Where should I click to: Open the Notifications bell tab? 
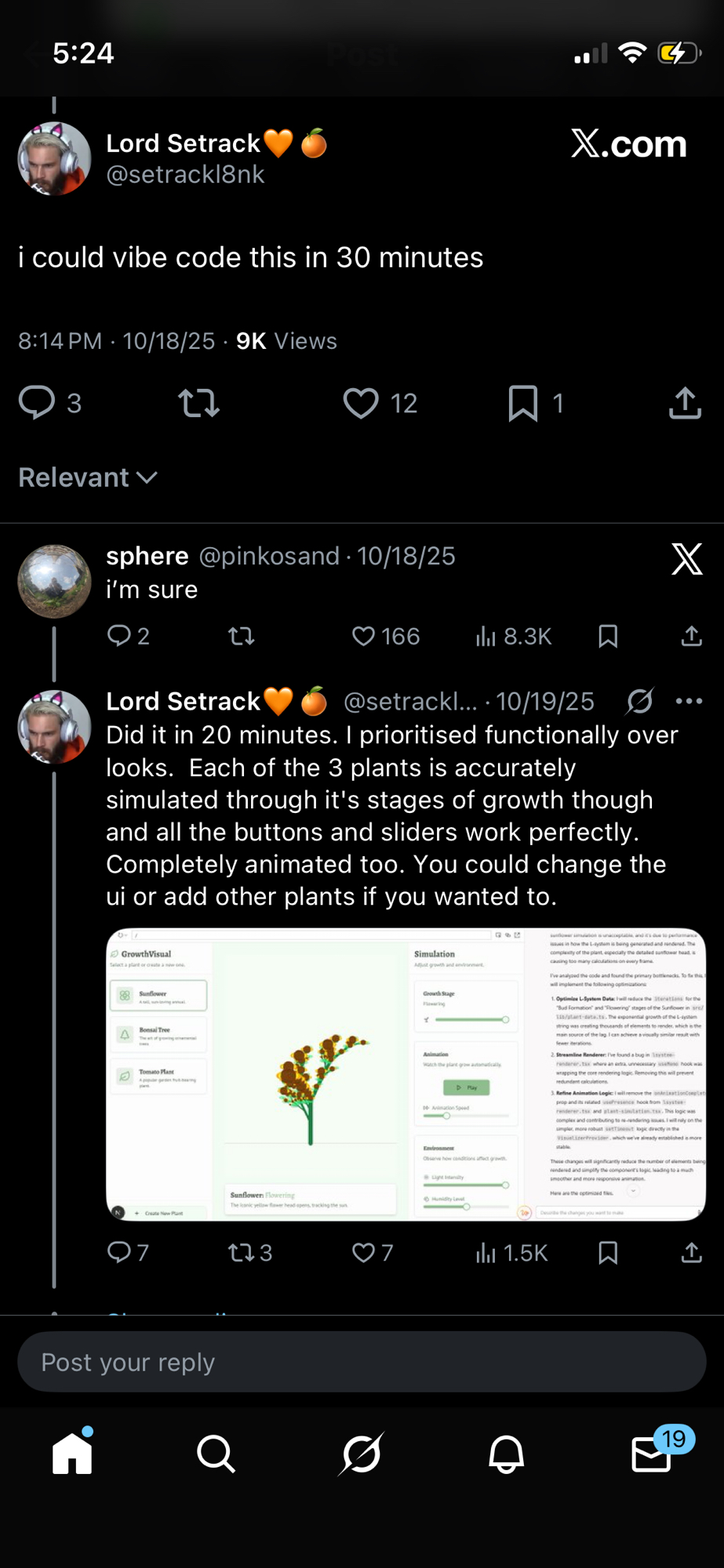(506, 1454)
